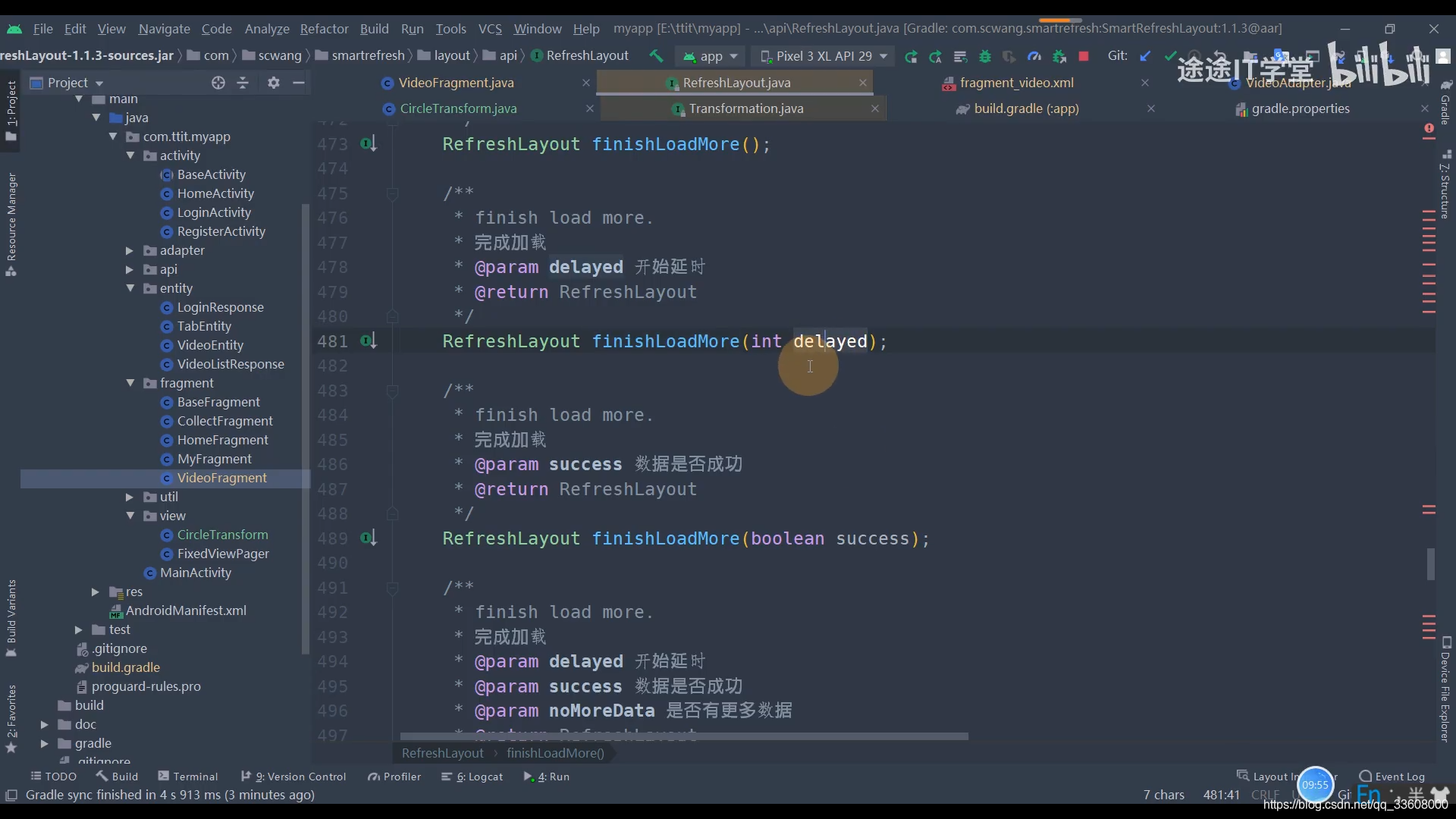
Task: Open the 9: Version Control tool window
Action: [x=294, y=777]
